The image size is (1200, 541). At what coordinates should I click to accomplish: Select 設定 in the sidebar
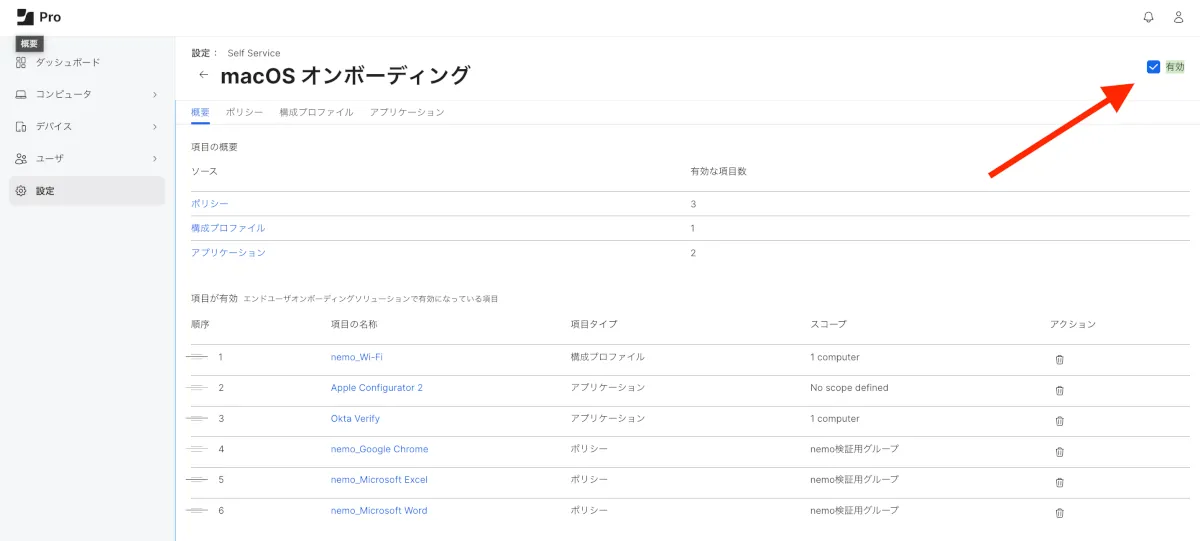point(45,191)
